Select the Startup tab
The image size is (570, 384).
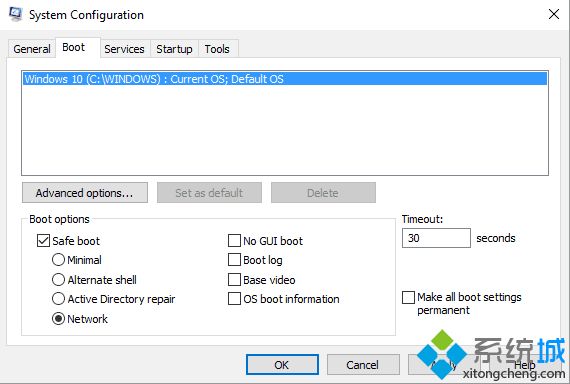(174, 49)
